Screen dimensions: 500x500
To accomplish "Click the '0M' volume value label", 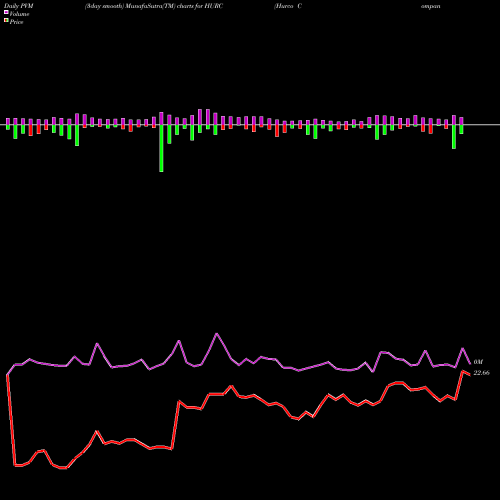I will click(x=478, y=362).
